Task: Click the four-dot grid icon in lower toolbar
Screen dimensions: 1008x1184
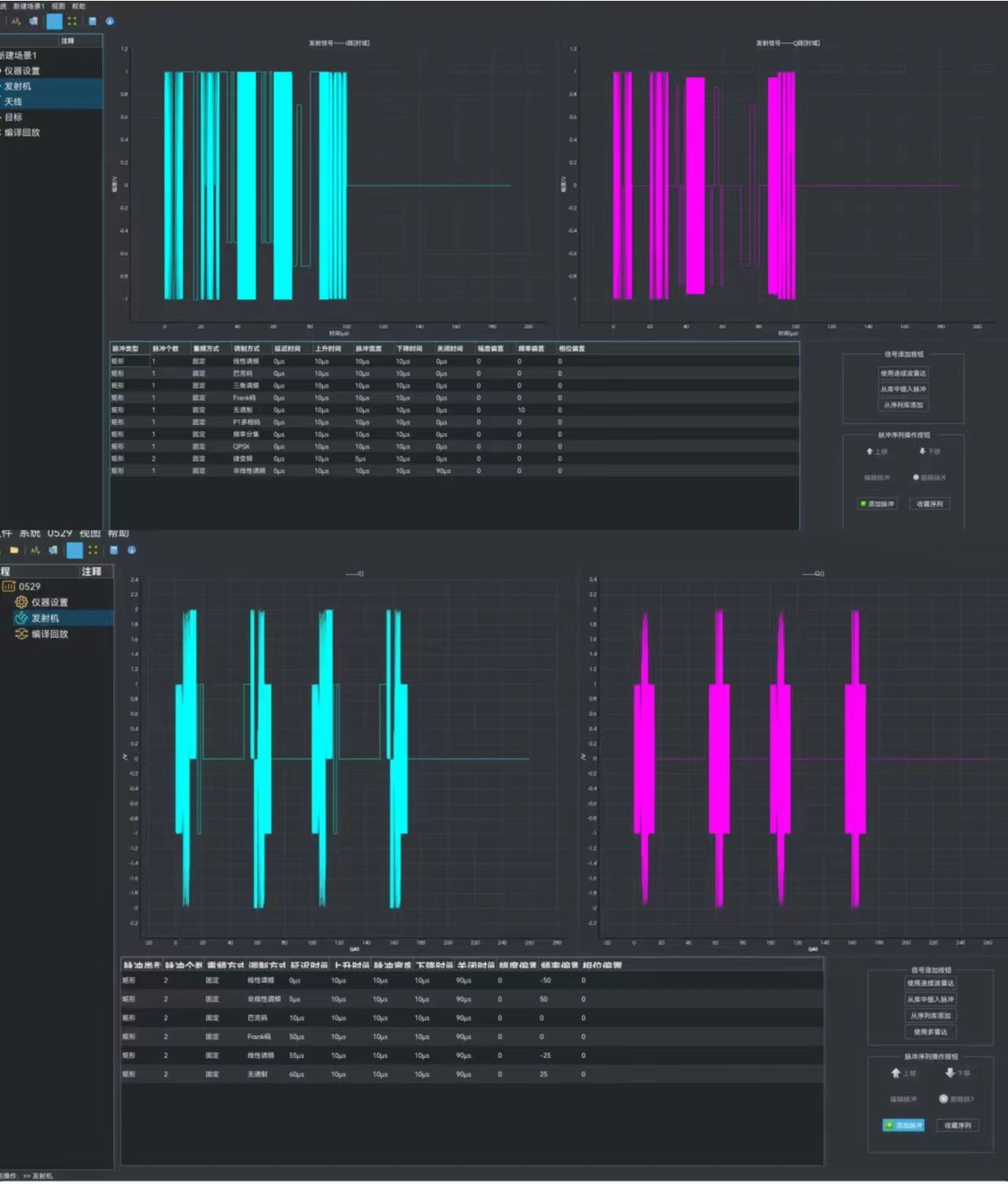Action: pos(93,550)
